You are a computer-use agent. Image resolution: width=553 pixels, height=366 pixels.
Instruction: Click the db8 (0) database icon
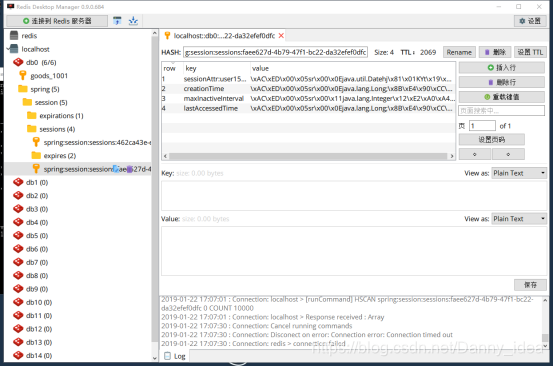tap(18, 275)
